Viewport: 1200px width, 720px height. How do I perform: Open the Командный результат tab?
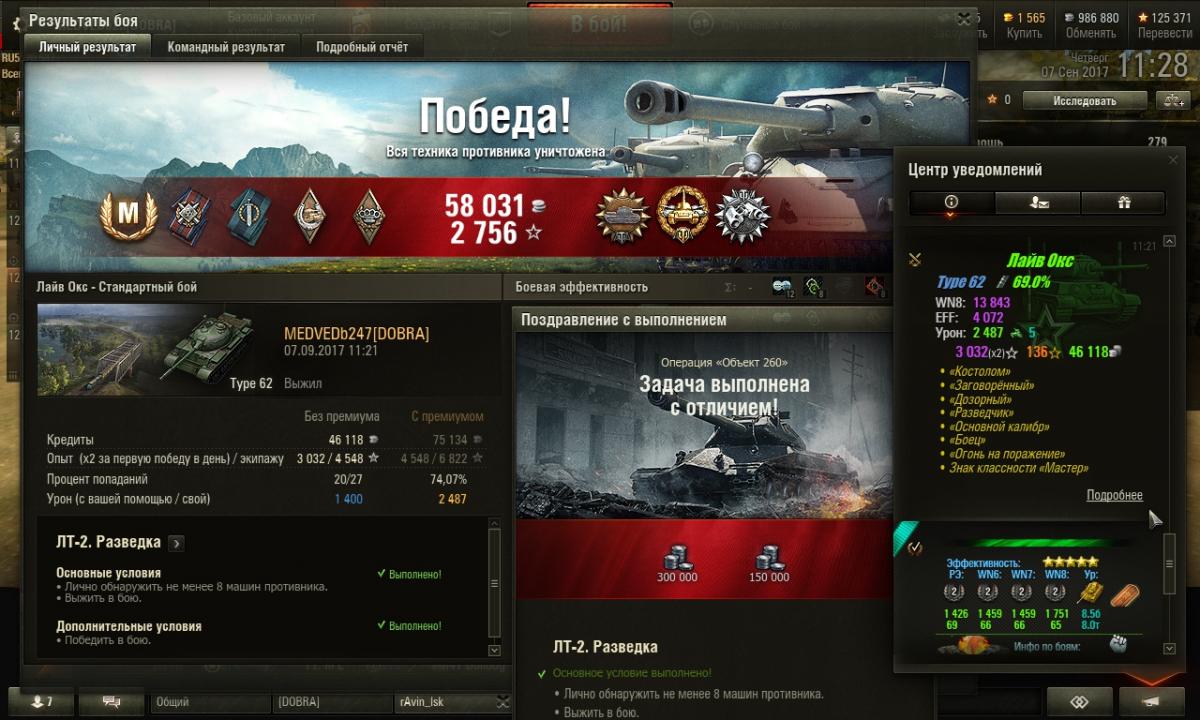click(226, 47)
